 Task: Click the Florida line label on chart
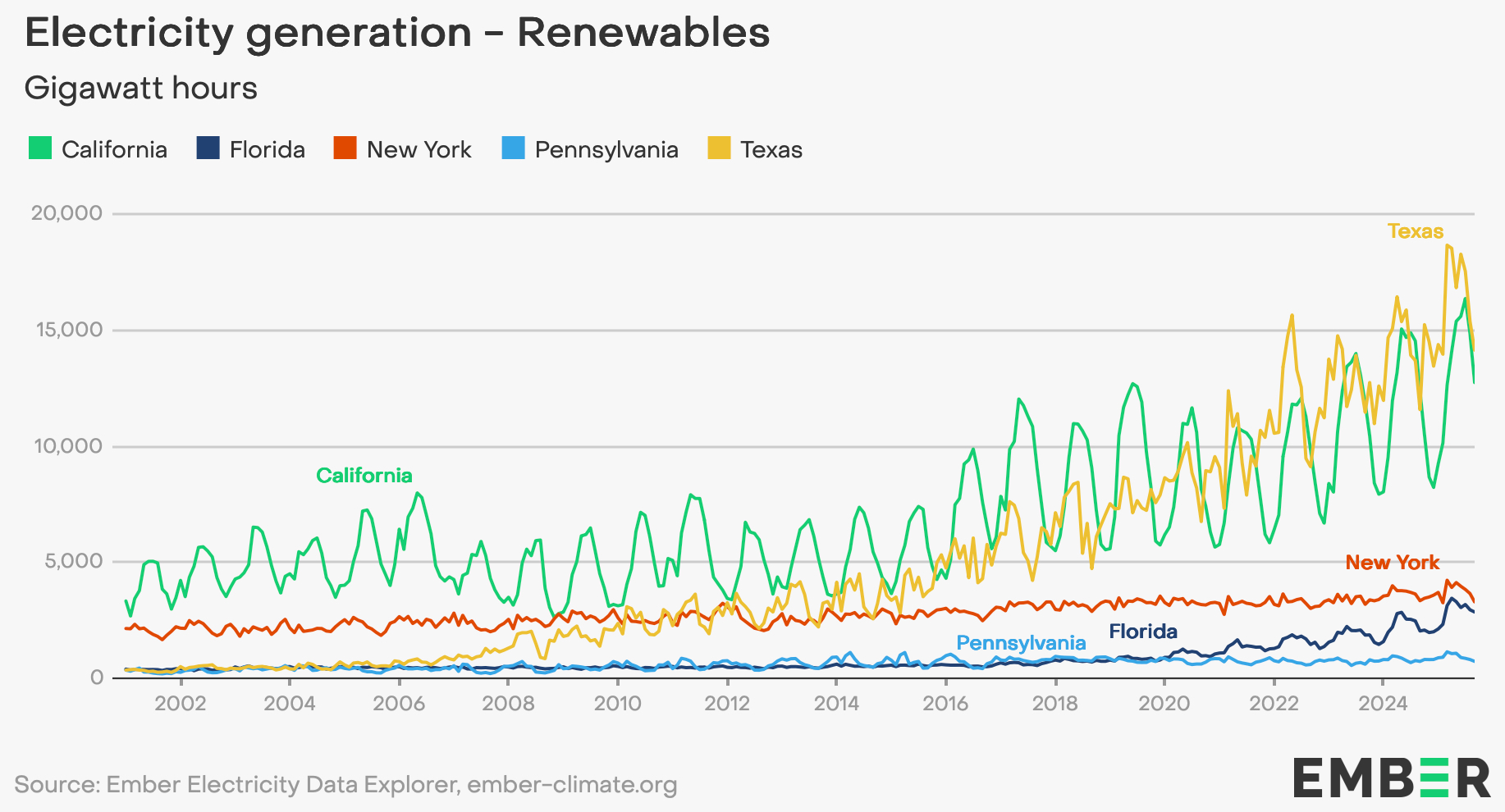(1143, 632)
